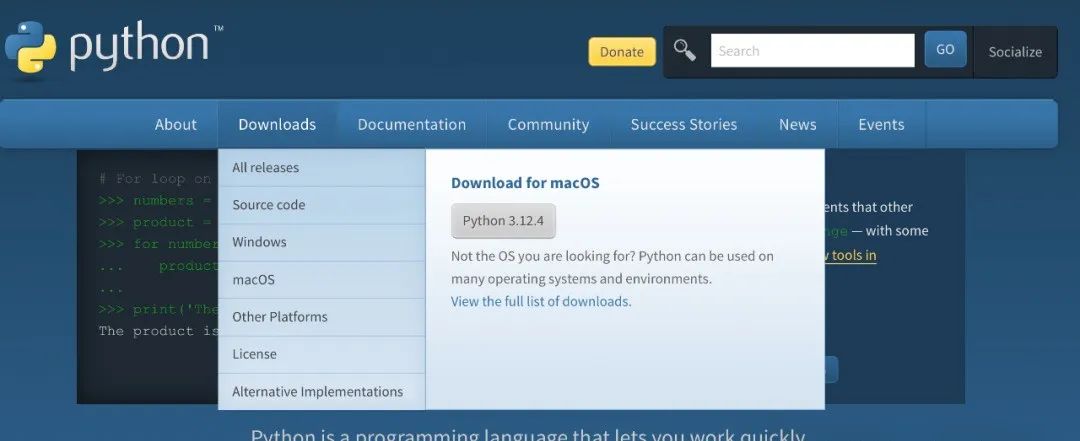Image resolution: width=1080 pixels, height=441 pixels.
Task: Pick Windows from Downloads submenu
Action: pyautogui.click(x=322, y=242)
